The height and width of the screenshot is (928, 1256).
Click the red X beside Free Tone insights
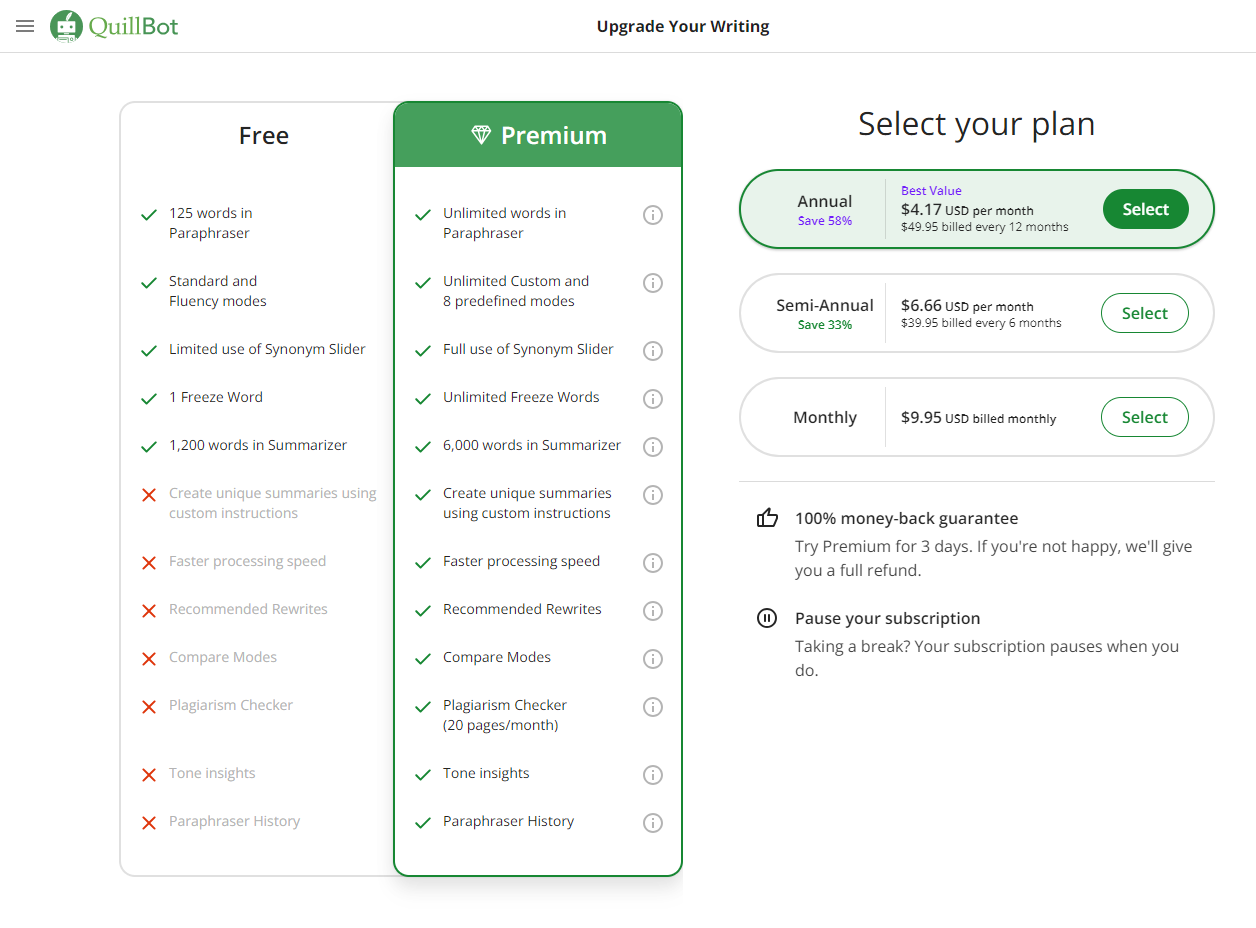pyautogui.click(x=149, y=775)
